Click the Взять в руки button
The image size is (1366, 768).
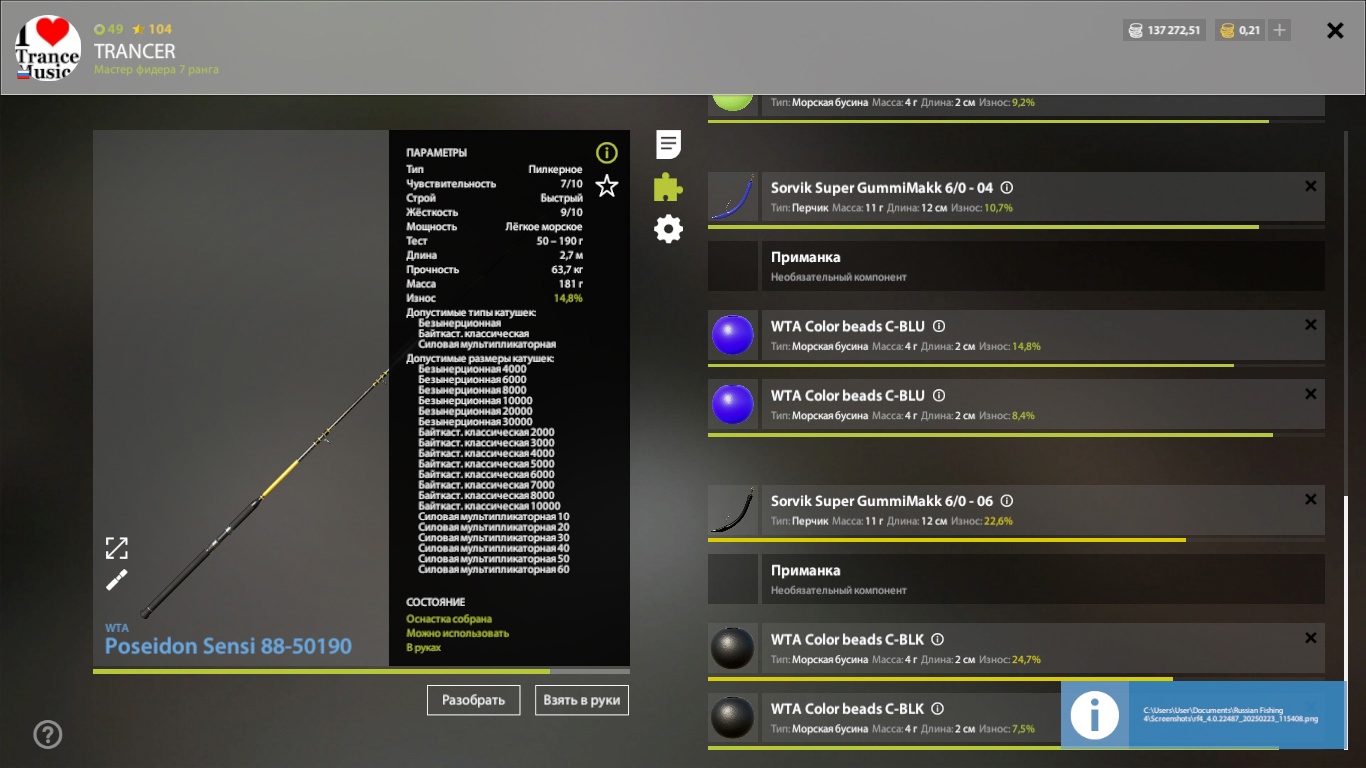582,700
